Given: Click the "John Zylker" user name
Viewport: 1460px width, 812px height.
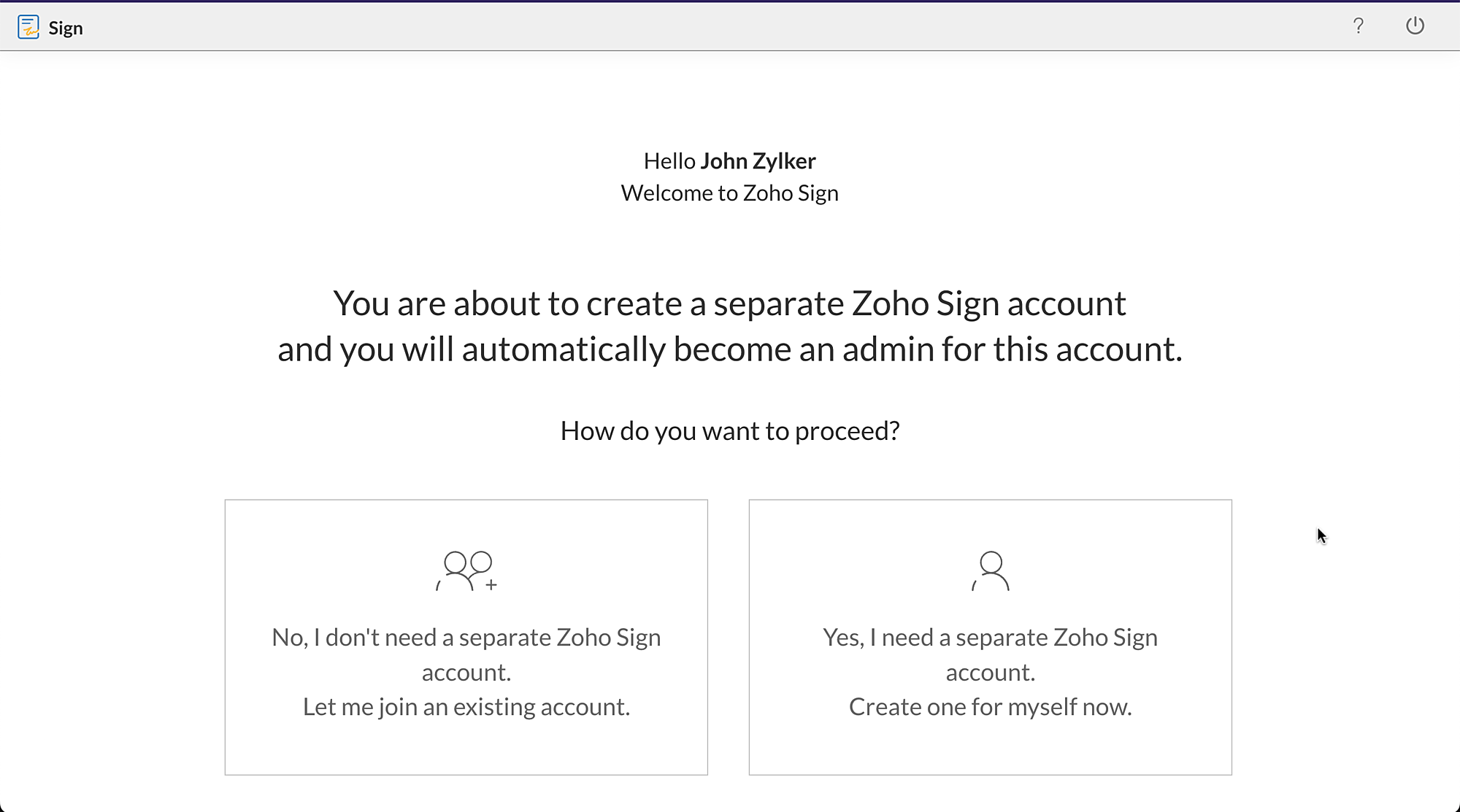Looking at the screenshot, I should 758,161.
